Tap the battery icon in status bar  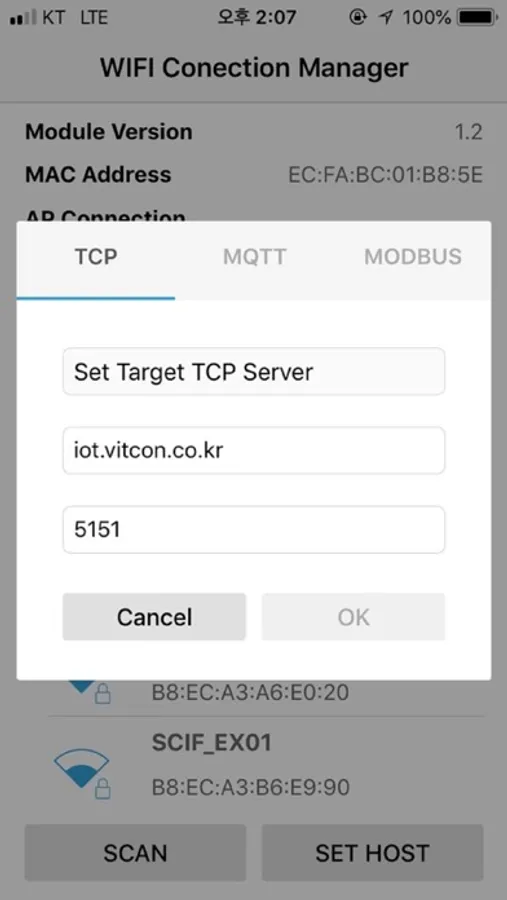pos(476,18)
